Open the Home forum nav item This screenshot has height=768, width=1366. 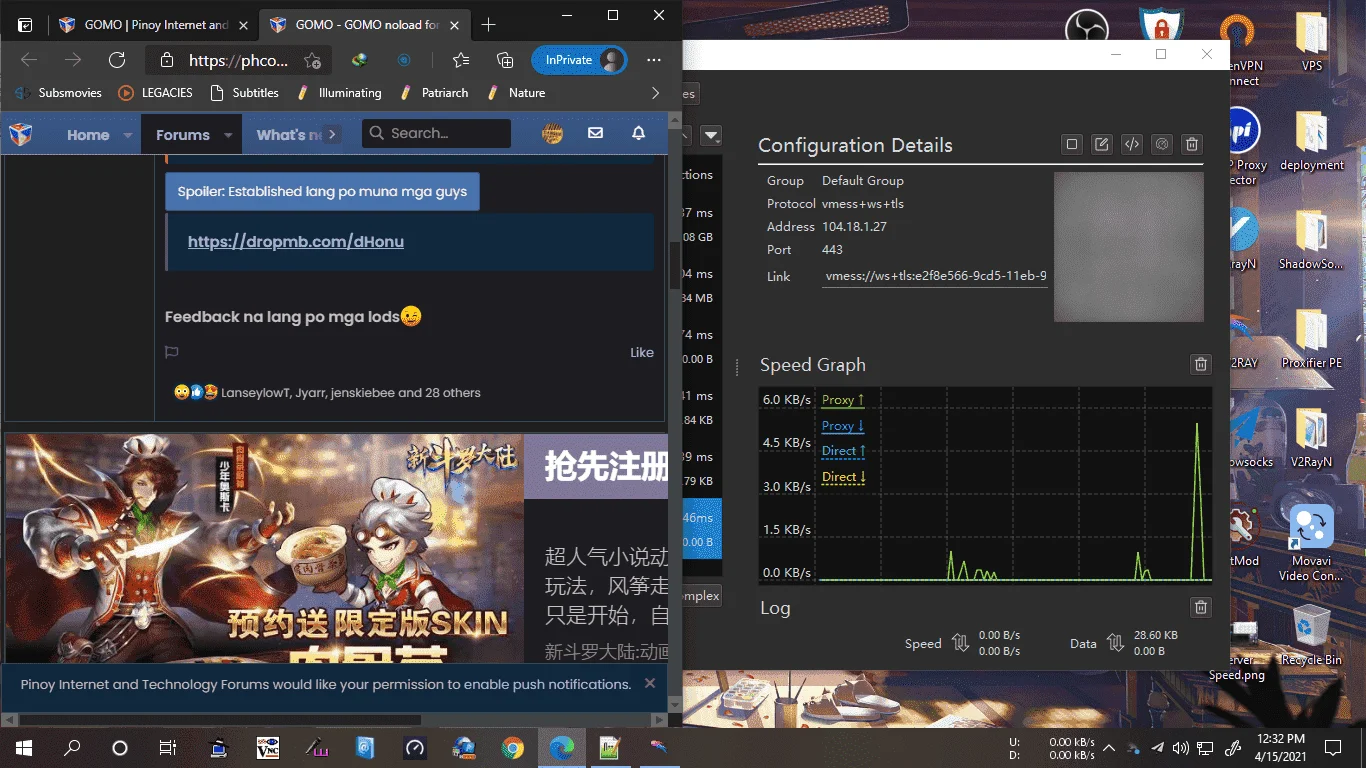tap(88, 134)
